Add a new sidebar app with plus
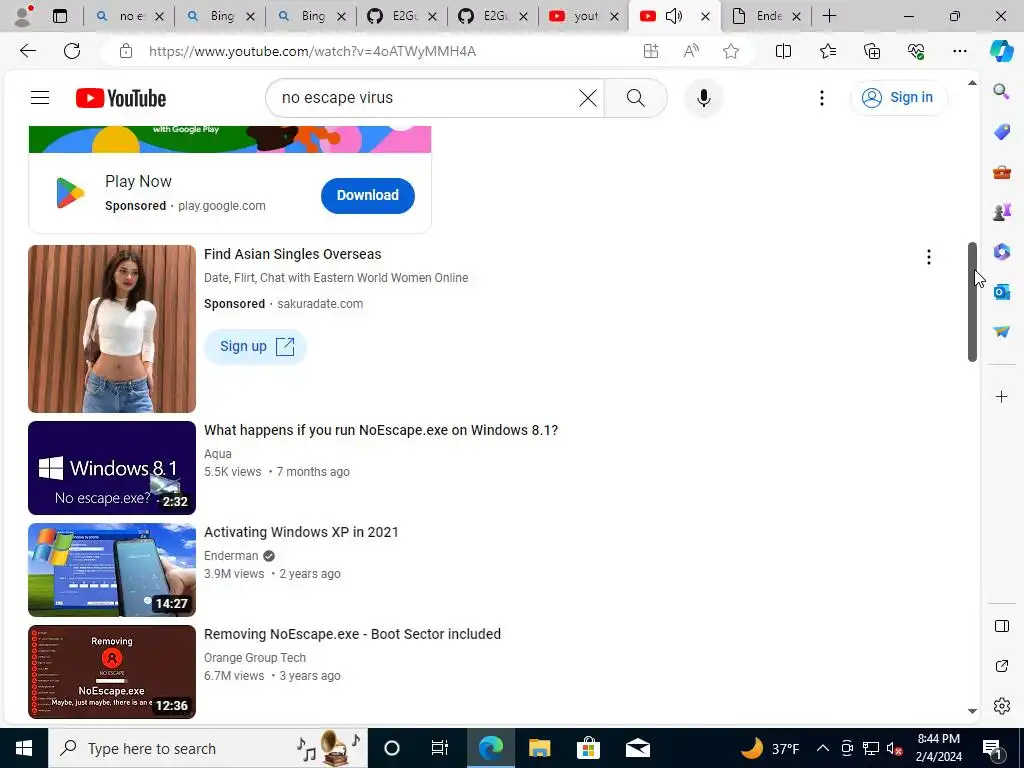 [1001, 396]
